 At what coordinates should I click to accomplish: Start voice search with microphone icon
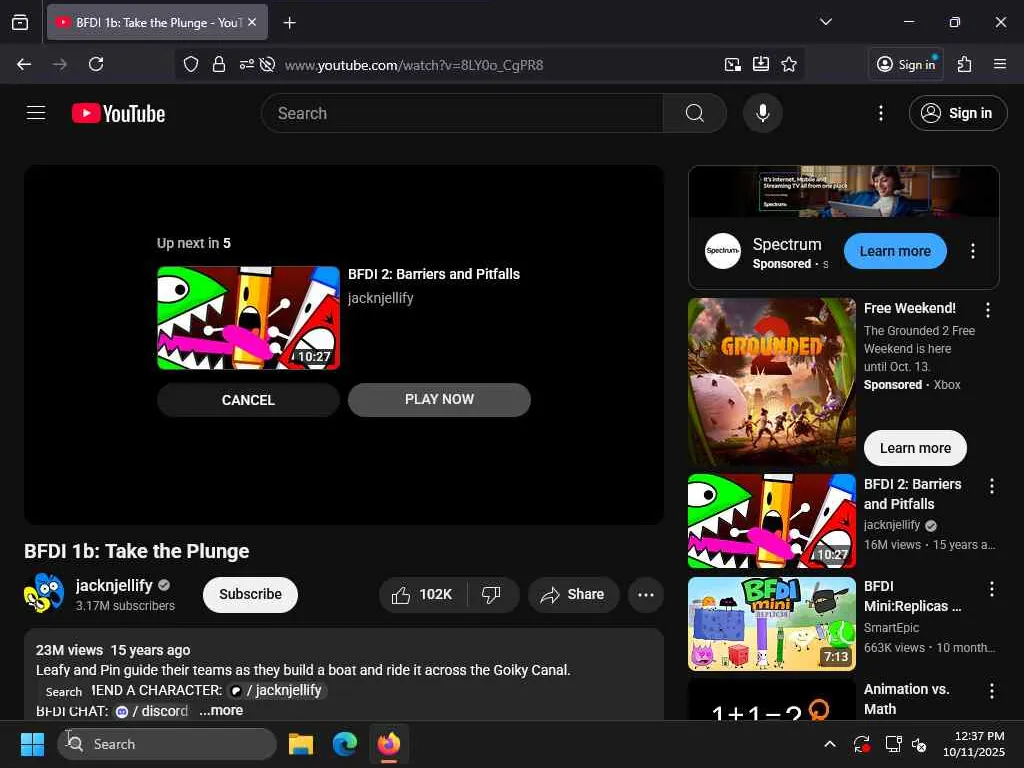762,113
